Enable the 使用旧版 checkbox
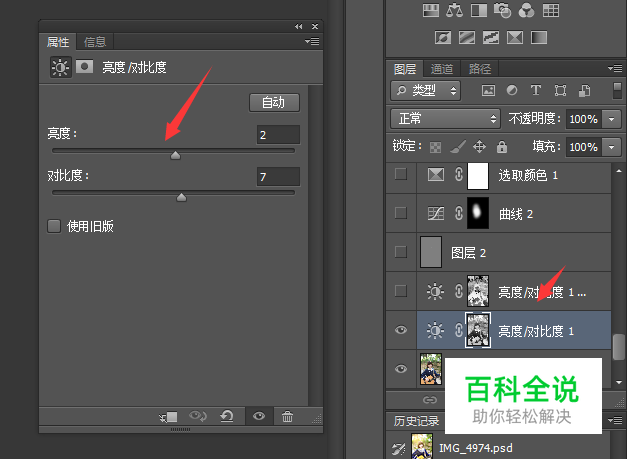The image size is (627, 459). 54,226
